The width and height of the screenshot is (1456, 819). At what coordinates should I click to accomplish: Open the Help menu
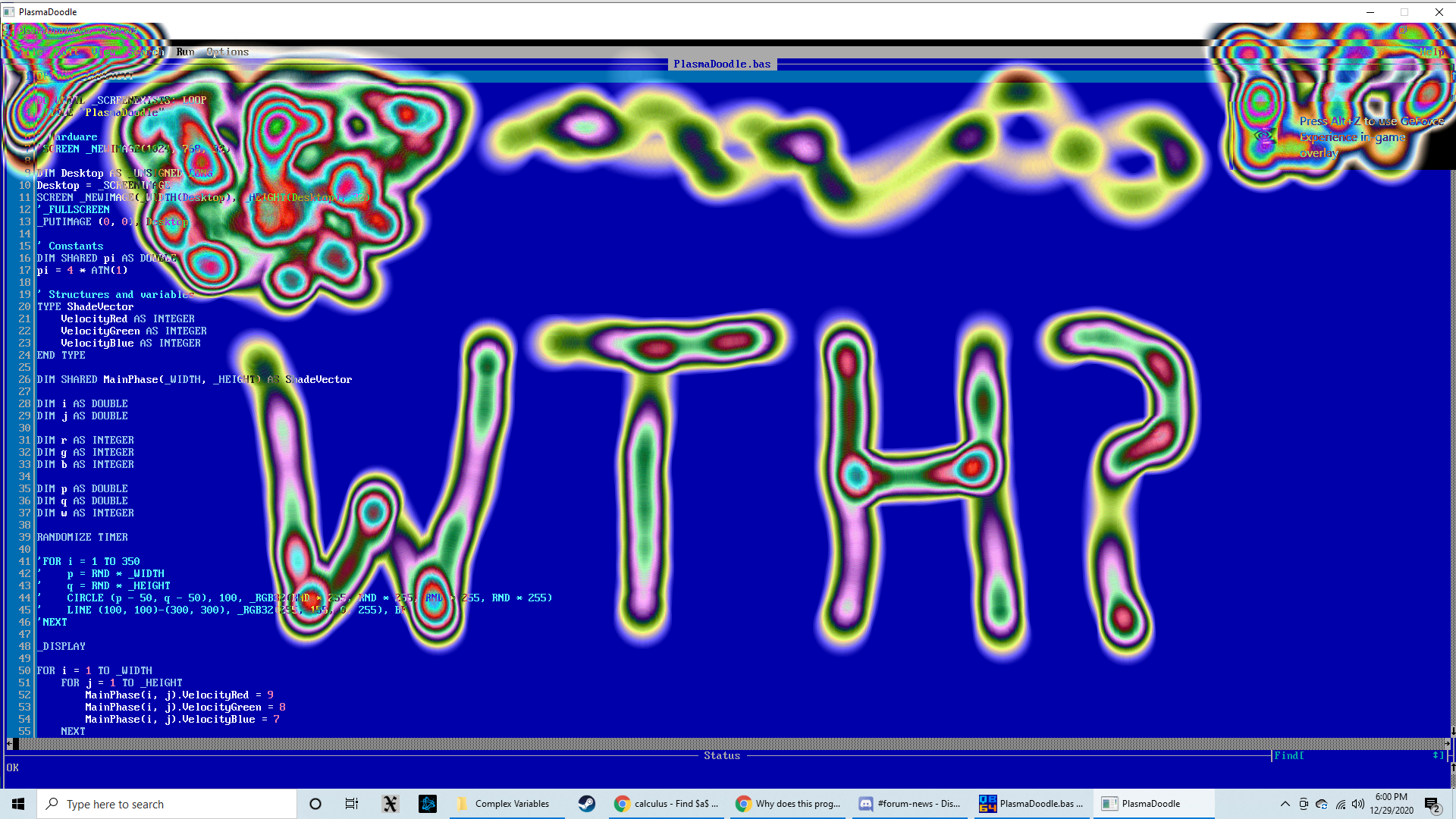1432,52
